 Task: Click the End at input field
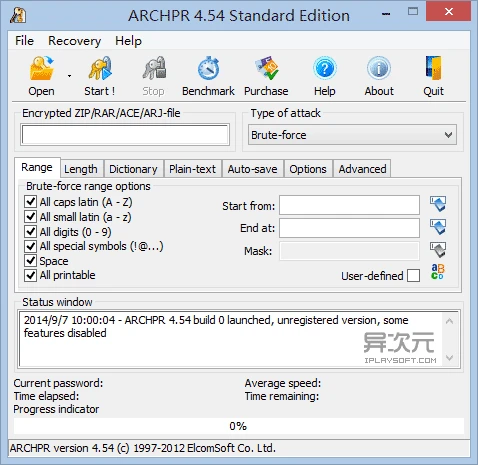click(x=349, y=228)
